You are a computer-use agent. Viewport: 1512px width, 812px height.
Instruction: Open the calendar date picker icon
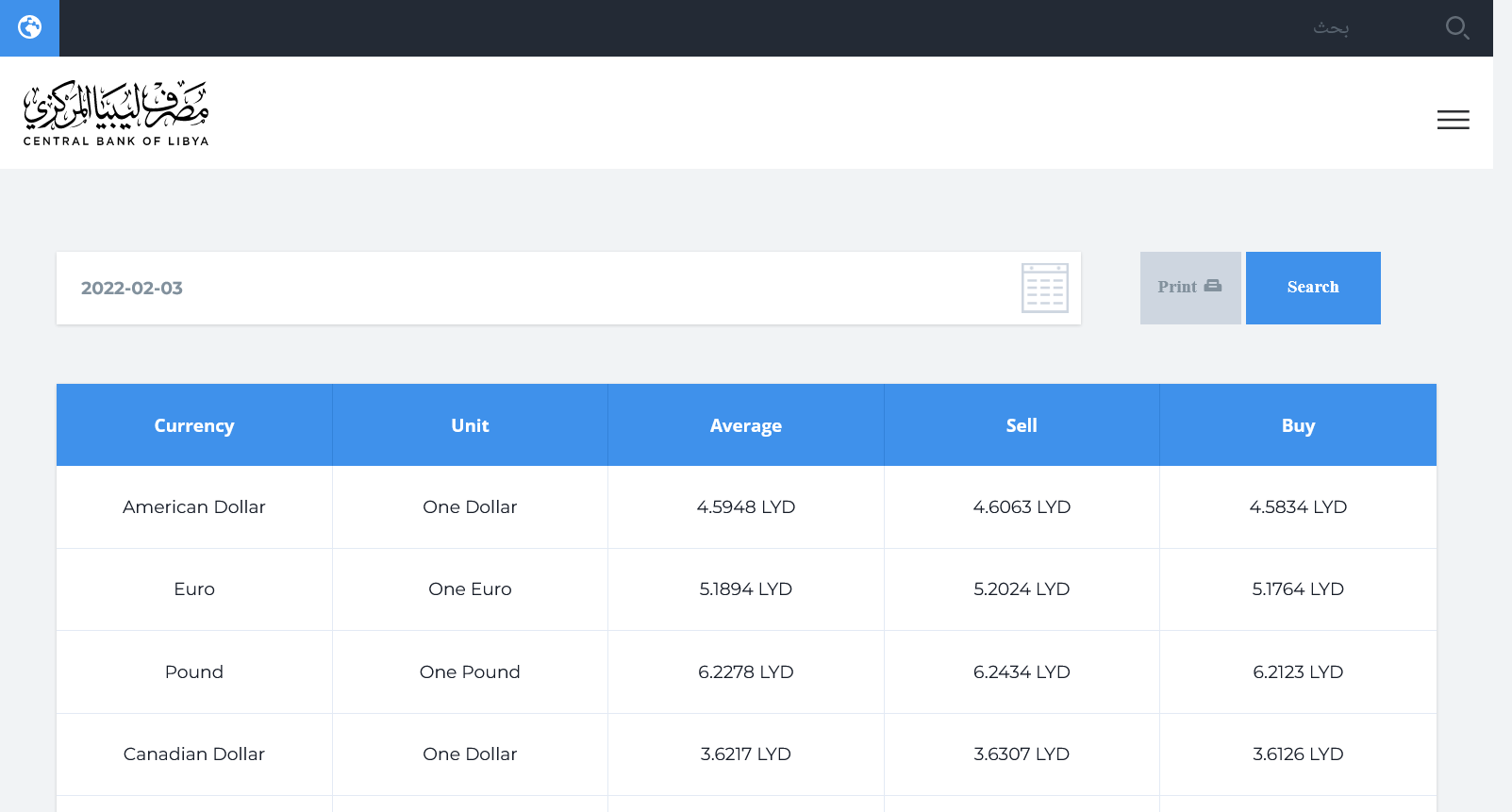pos(1044,288)
